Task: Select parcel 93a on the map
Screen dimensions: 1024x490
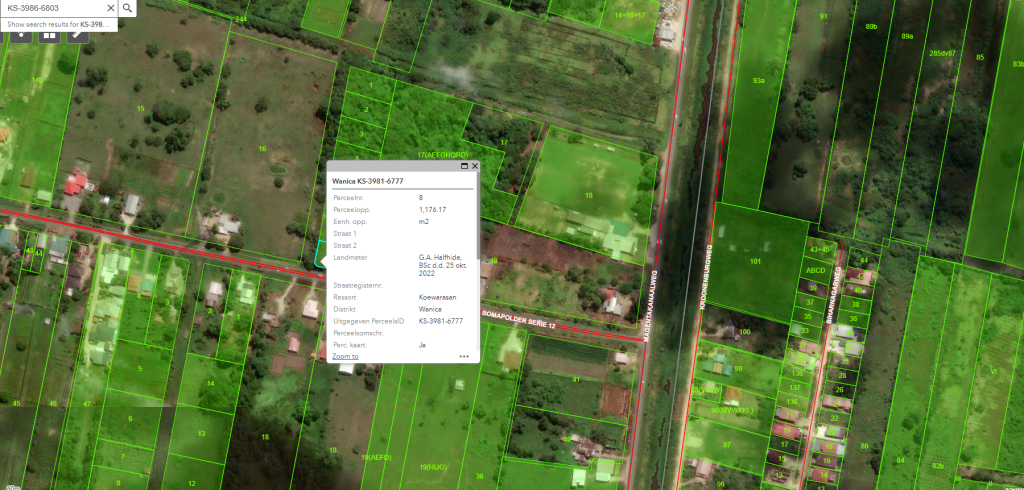Action: (x=758, y=80)
